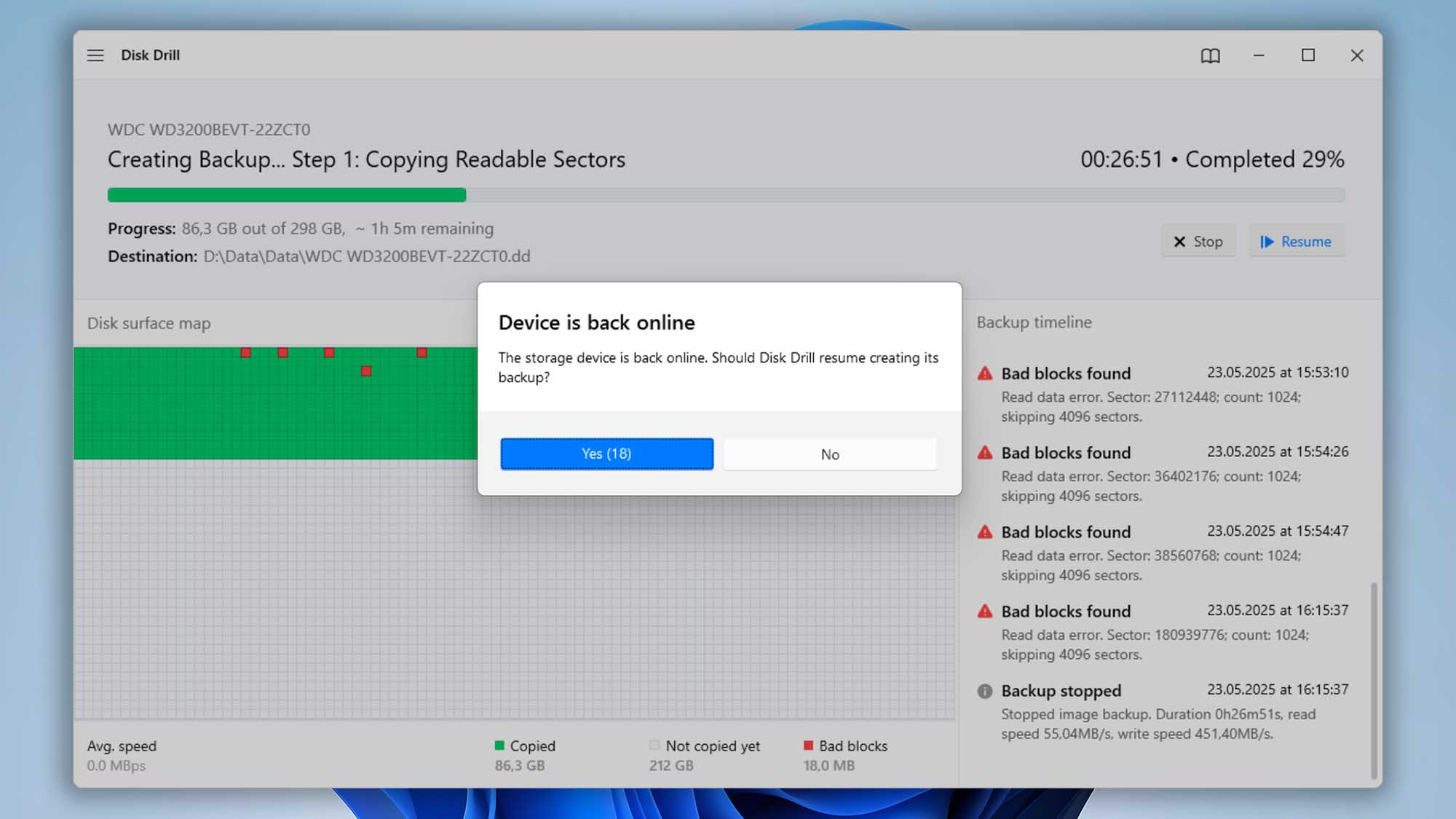Viewport: 1456px width, 819px height.
Task: Click the timestamp '23.05.2025 at 15:54:47'
Action: (1278, 531)
